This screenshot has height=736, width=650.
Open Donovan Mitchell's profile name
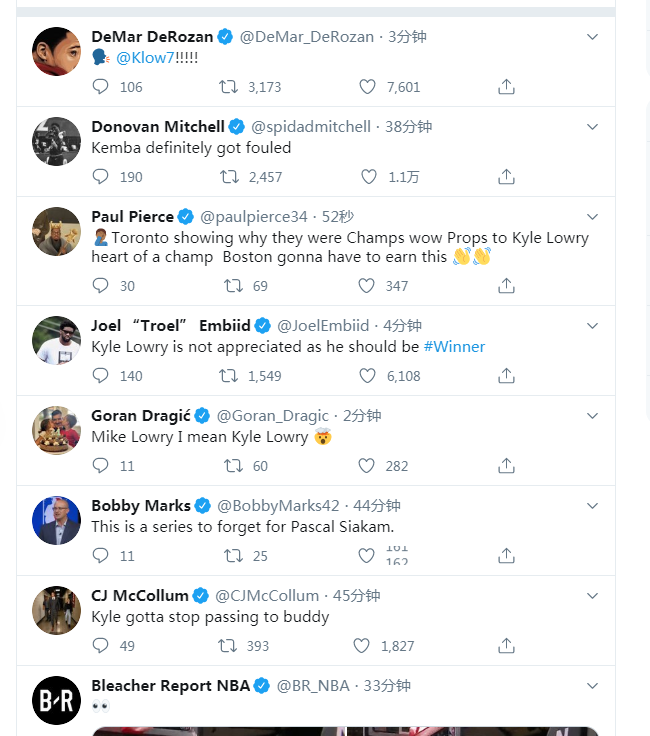[158, 127]
